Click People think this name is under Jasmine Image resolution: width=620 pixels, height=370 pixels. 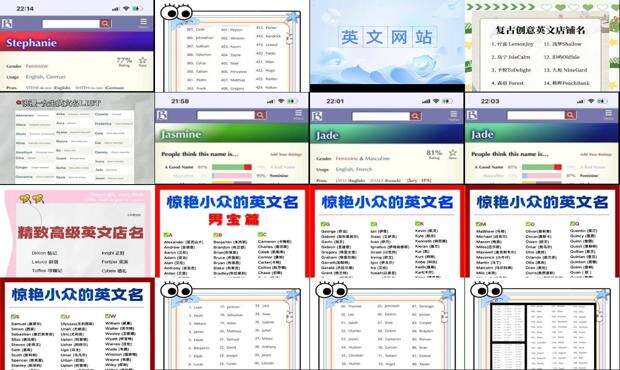[200, 154]
